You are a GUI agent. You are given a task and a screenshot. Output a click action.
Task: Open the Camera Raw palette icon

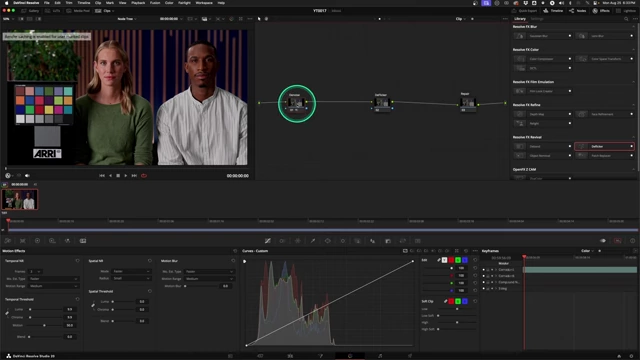[8, 241]
